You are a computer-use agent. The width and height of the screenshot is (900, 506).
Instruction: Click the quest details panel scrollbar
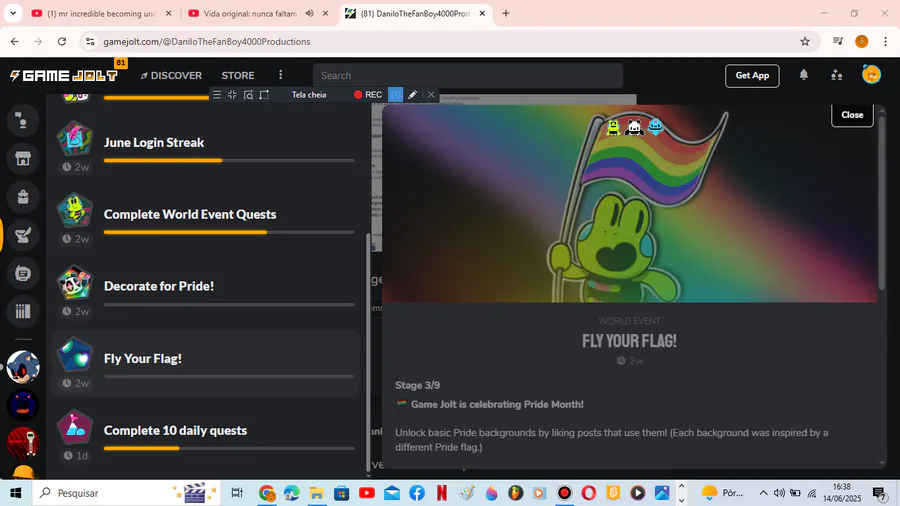pos(882,201)
